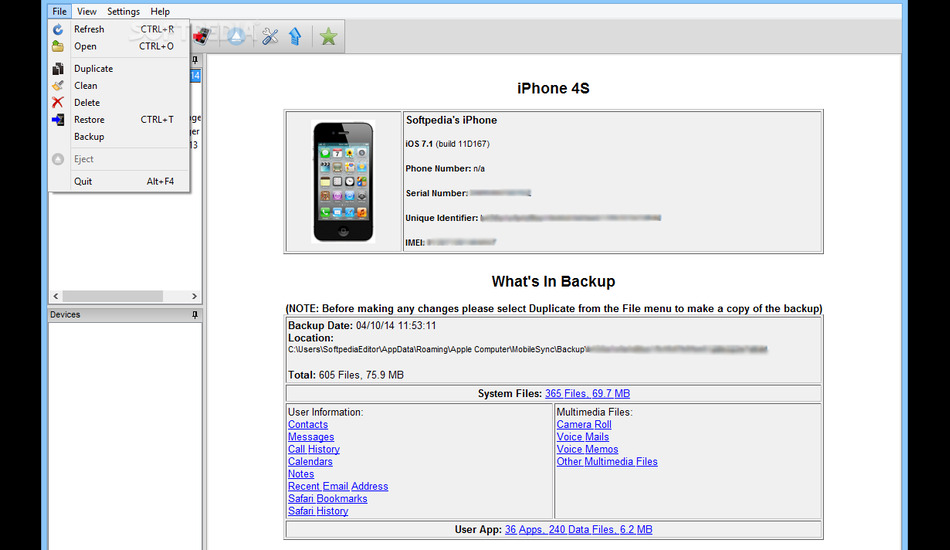This screenshot has width=950, height=550.
Task: Select Duplicate in the File menu
Action: point(119,68)
